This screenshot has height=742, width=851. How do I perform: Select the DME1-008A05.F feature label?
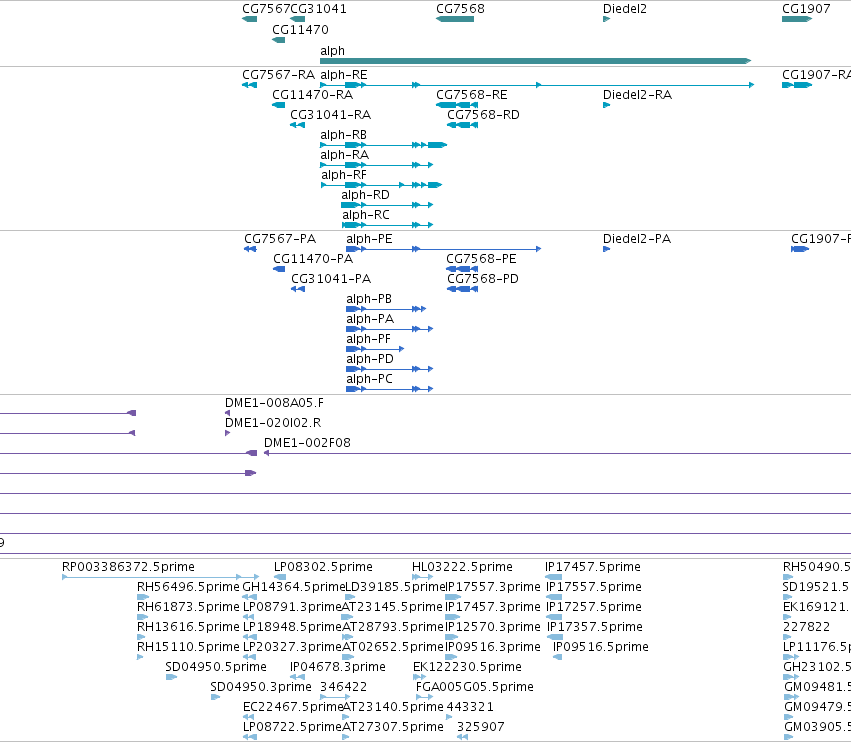(275, 402)
